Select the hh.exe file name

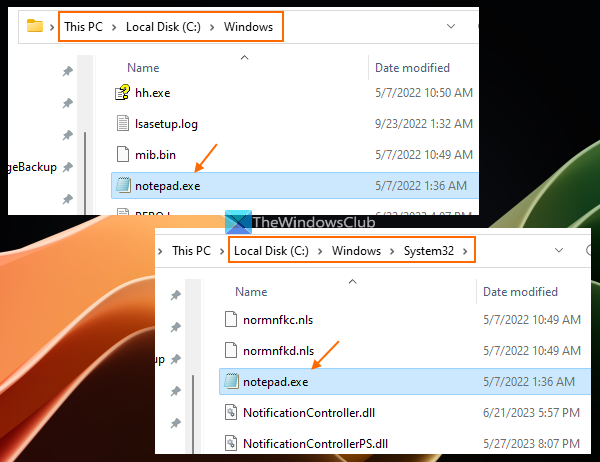[153, 93]
